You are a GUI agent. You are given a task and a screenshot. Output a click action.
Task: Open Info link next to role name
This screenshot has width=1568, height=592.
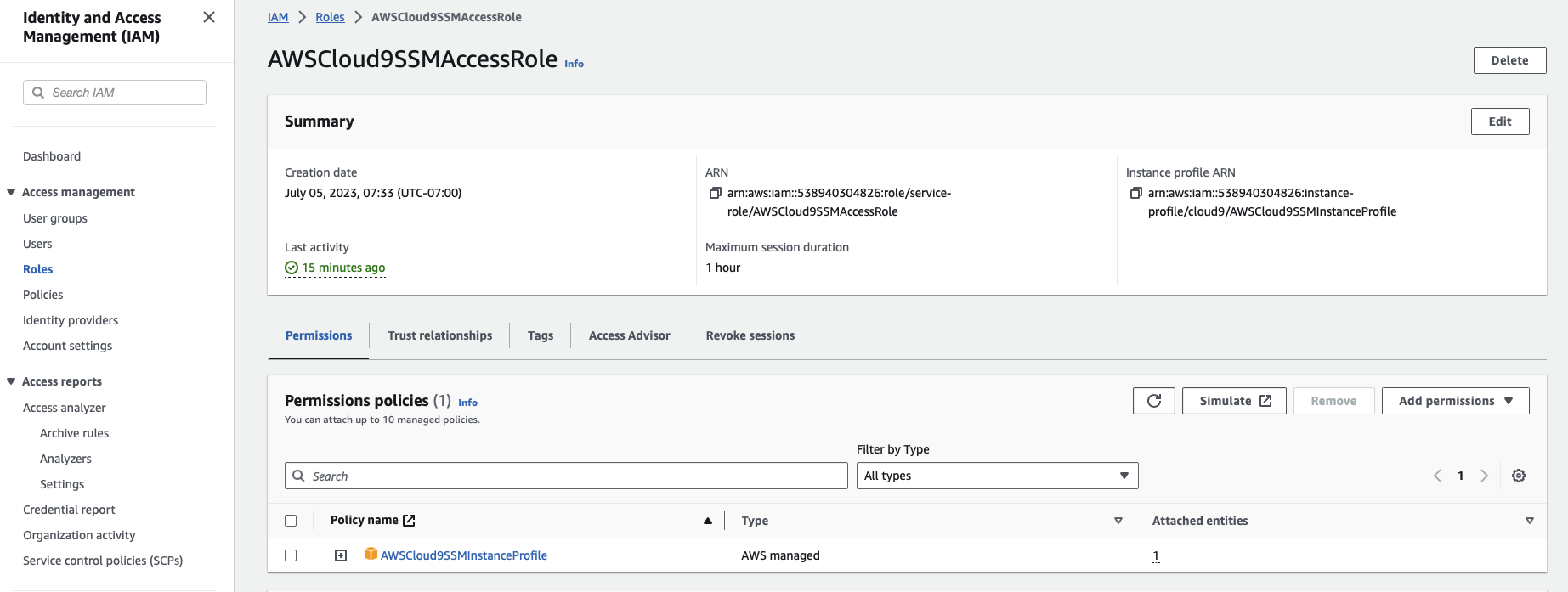pyautogui.click(x=575, y=64)
